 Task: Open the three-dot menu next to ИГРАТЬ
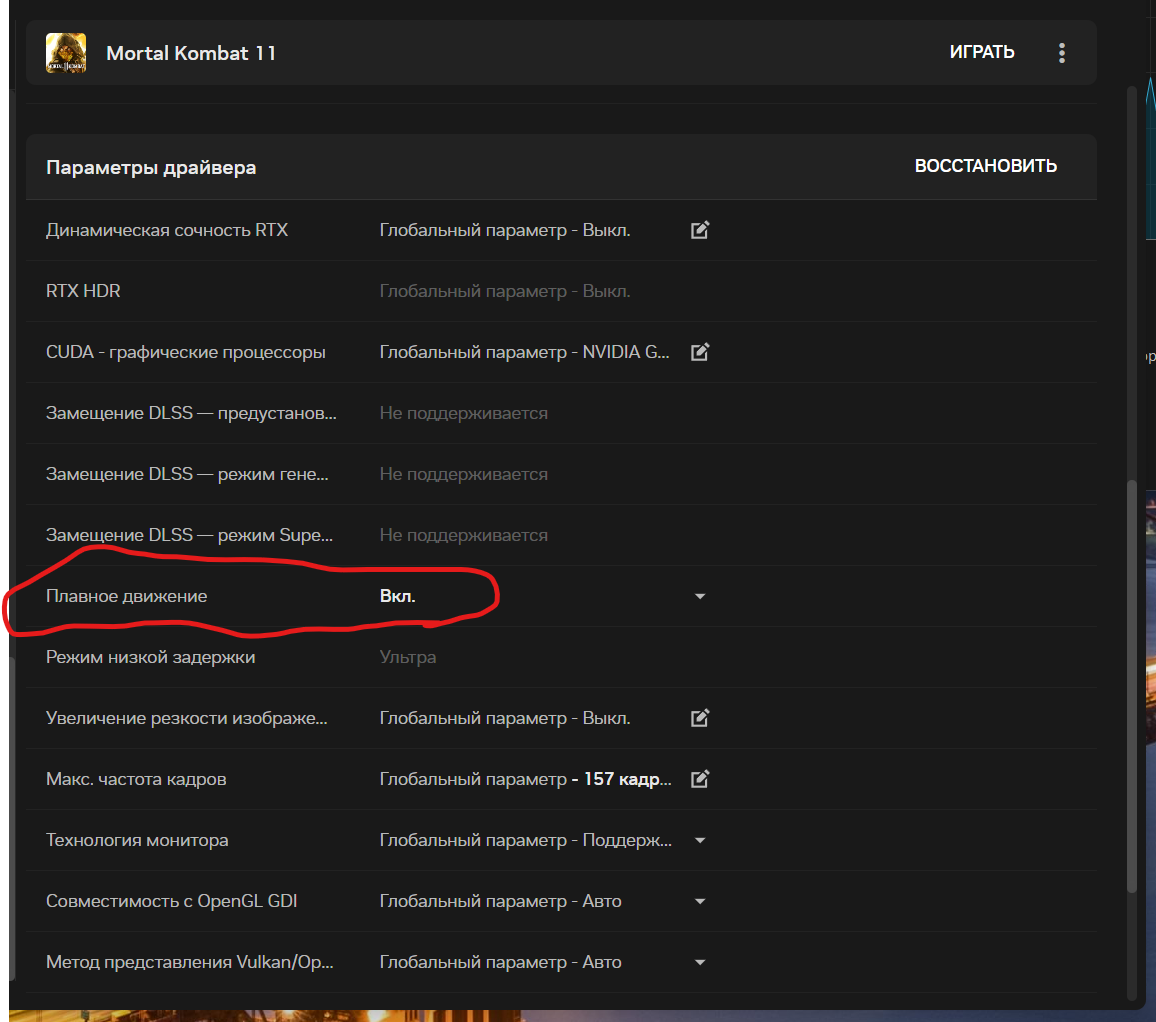1062,52
